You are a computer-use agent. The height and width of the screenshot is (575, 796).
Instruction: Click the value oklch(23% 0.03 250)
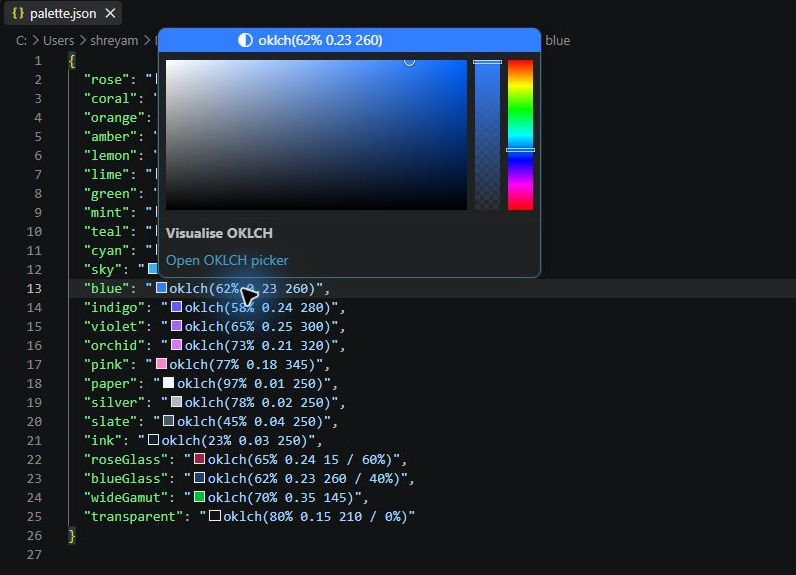(x=235, y=441)
